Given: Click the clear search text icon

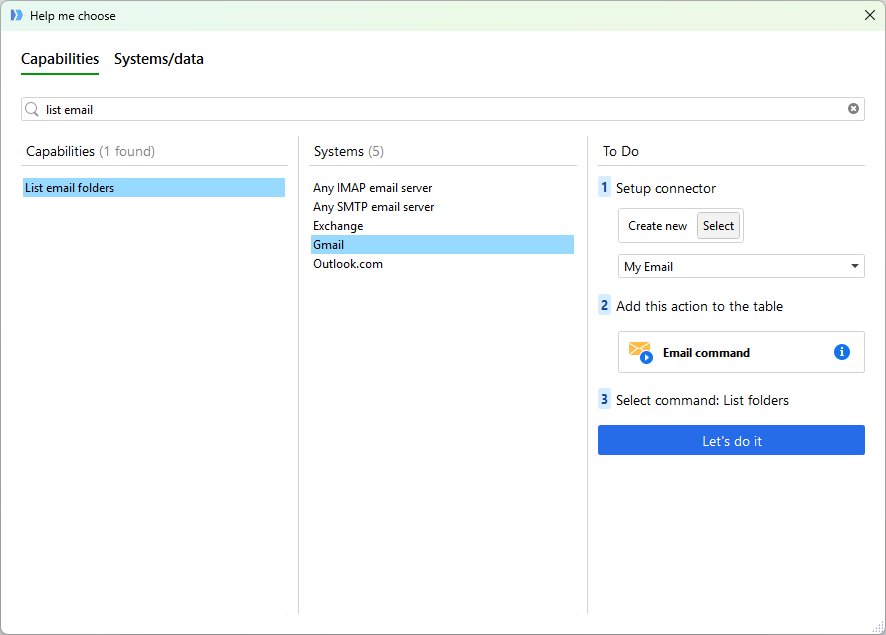Looking at the screenshot, I should (x=853, y=109).
